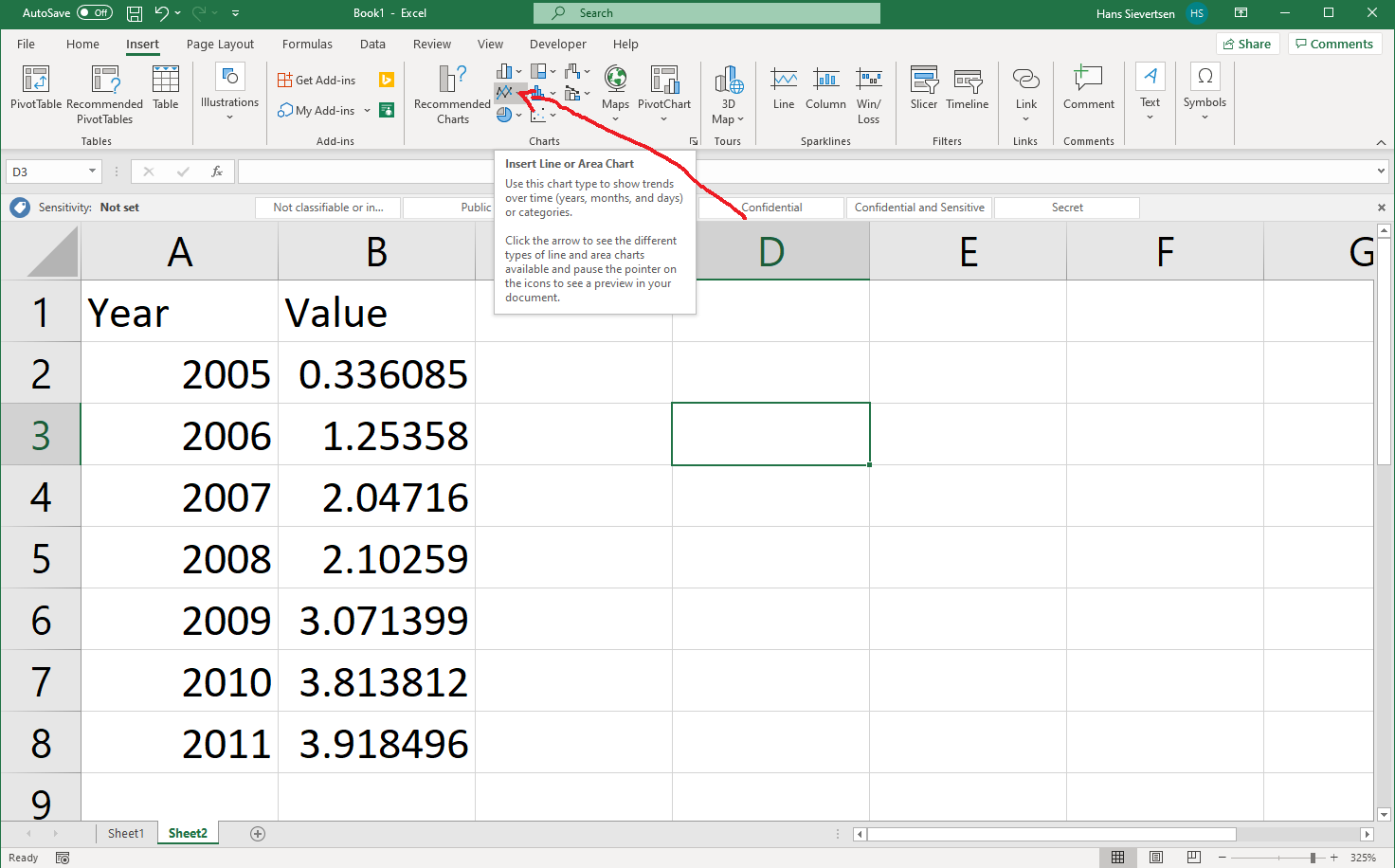Collapse the ribbon
The image size is (1395, 868).
pos(1381,142)
